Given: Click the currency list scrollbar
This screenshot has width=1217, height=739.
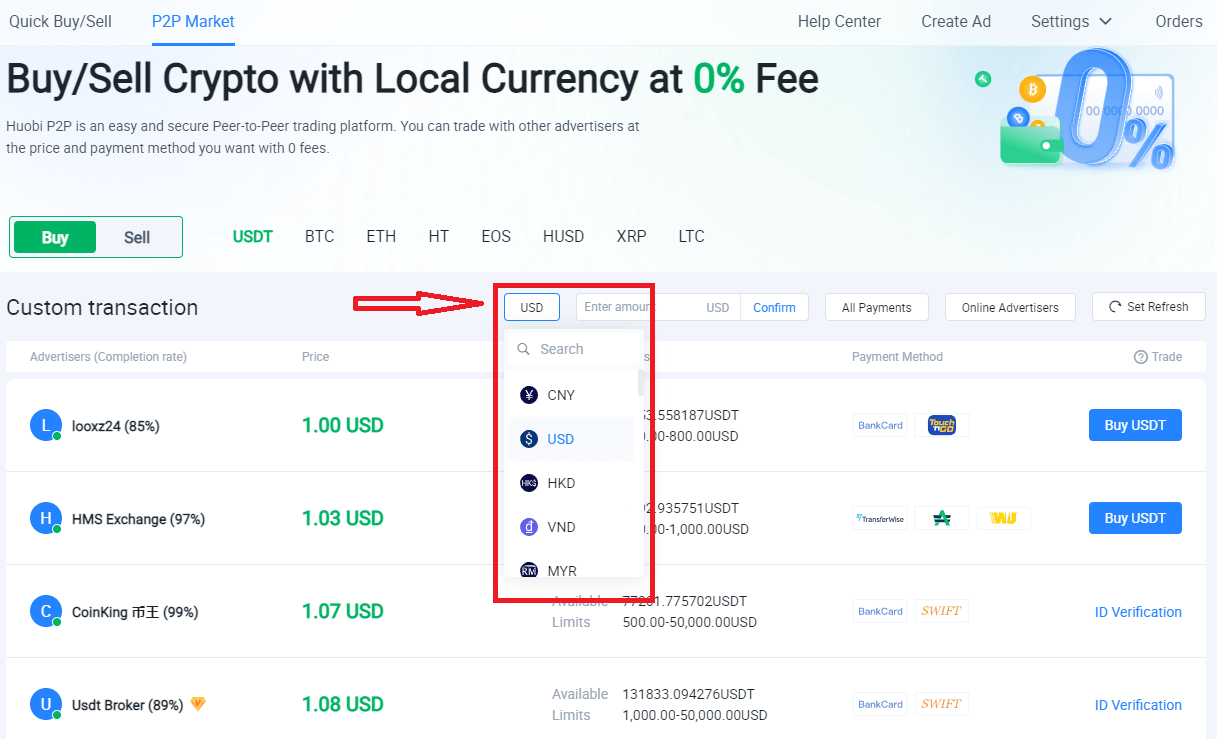Looking at the screenshot, I should point(641,382).
